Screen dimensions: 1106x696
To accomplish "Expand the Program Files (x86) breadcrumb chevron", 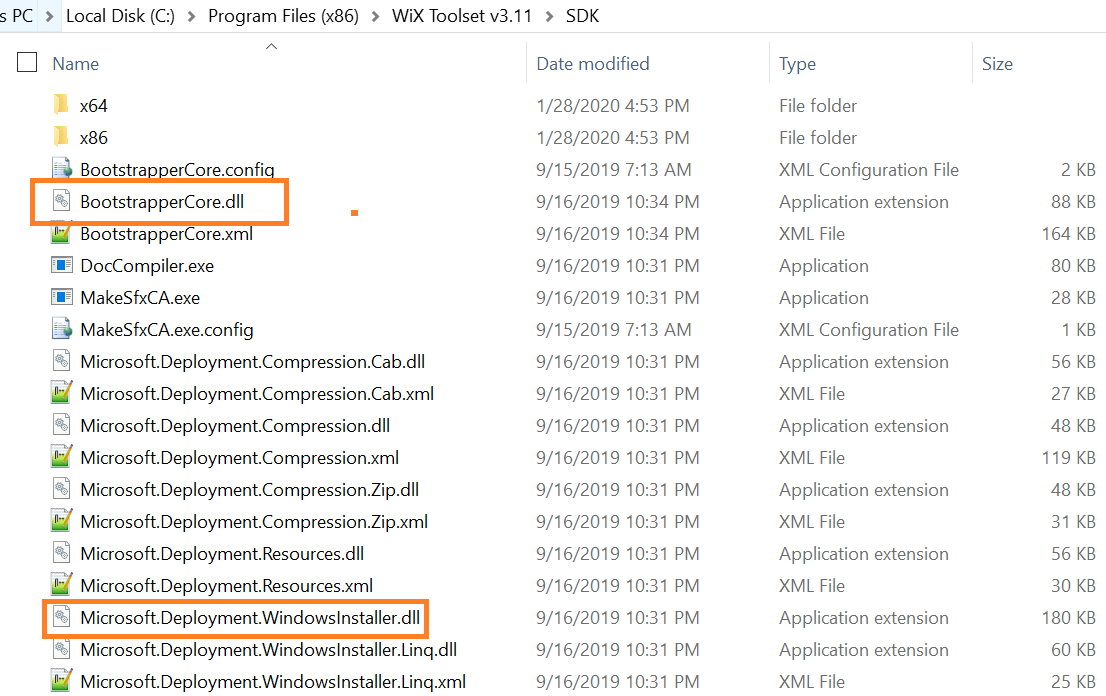I will [372, 16].
